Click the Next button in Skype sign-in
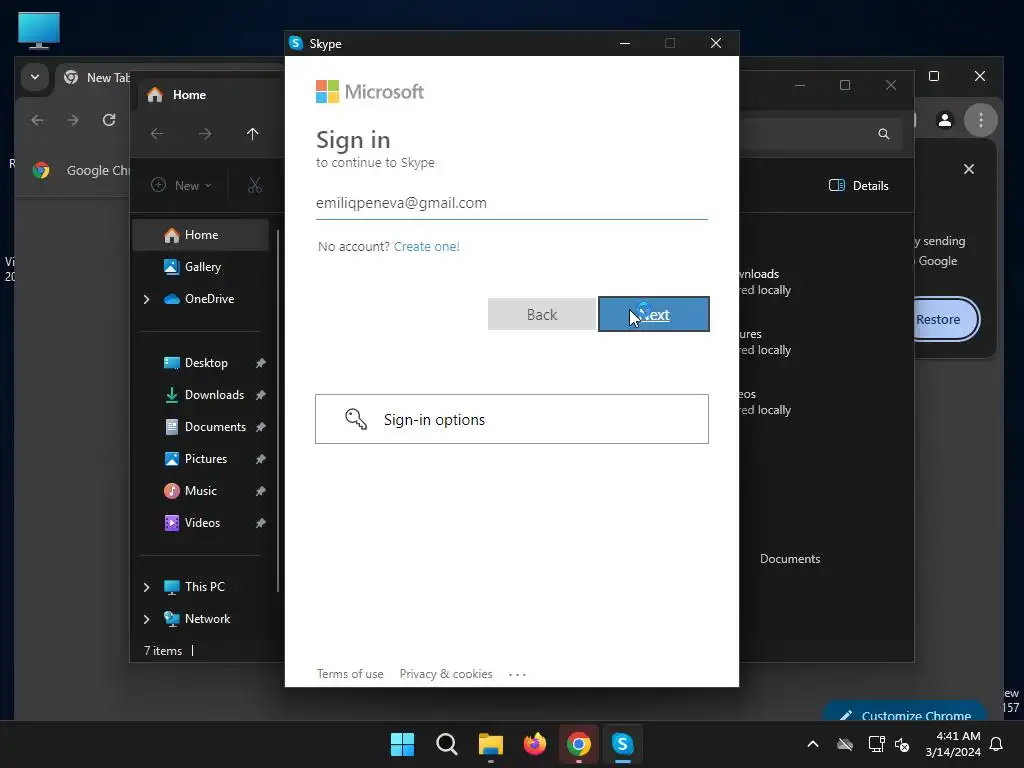The width and height of the screenshot is (1024, 768). click(x=654, y=314)
